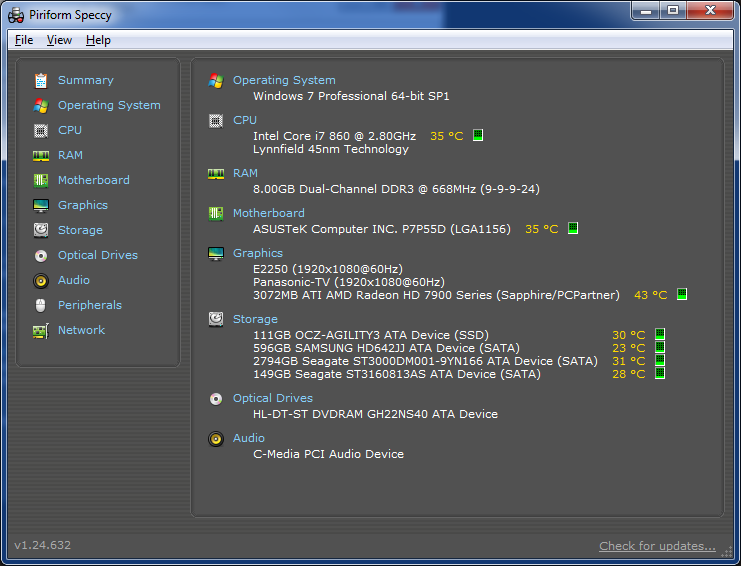
Task: Open the Motherboard heading link in main panel
Action: pyautogui.click(x=268, y=213)
